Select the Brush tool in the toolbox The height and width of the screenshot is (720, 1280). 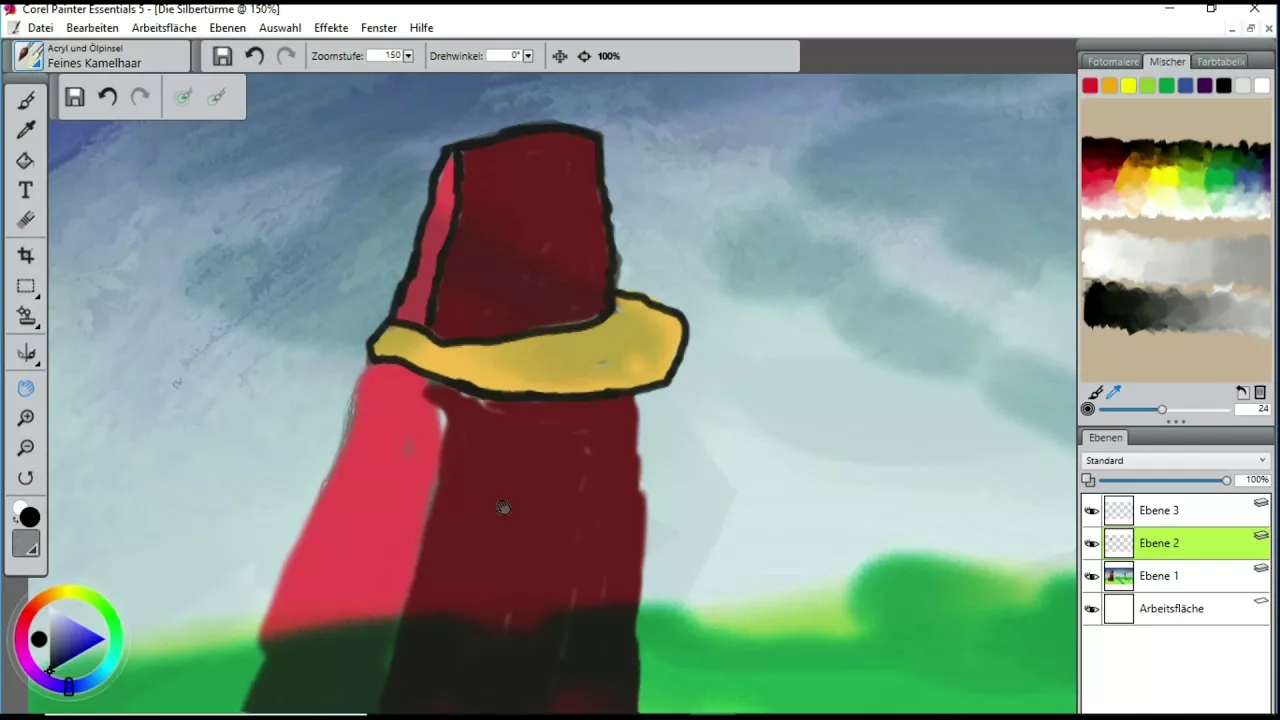[26, 100]
